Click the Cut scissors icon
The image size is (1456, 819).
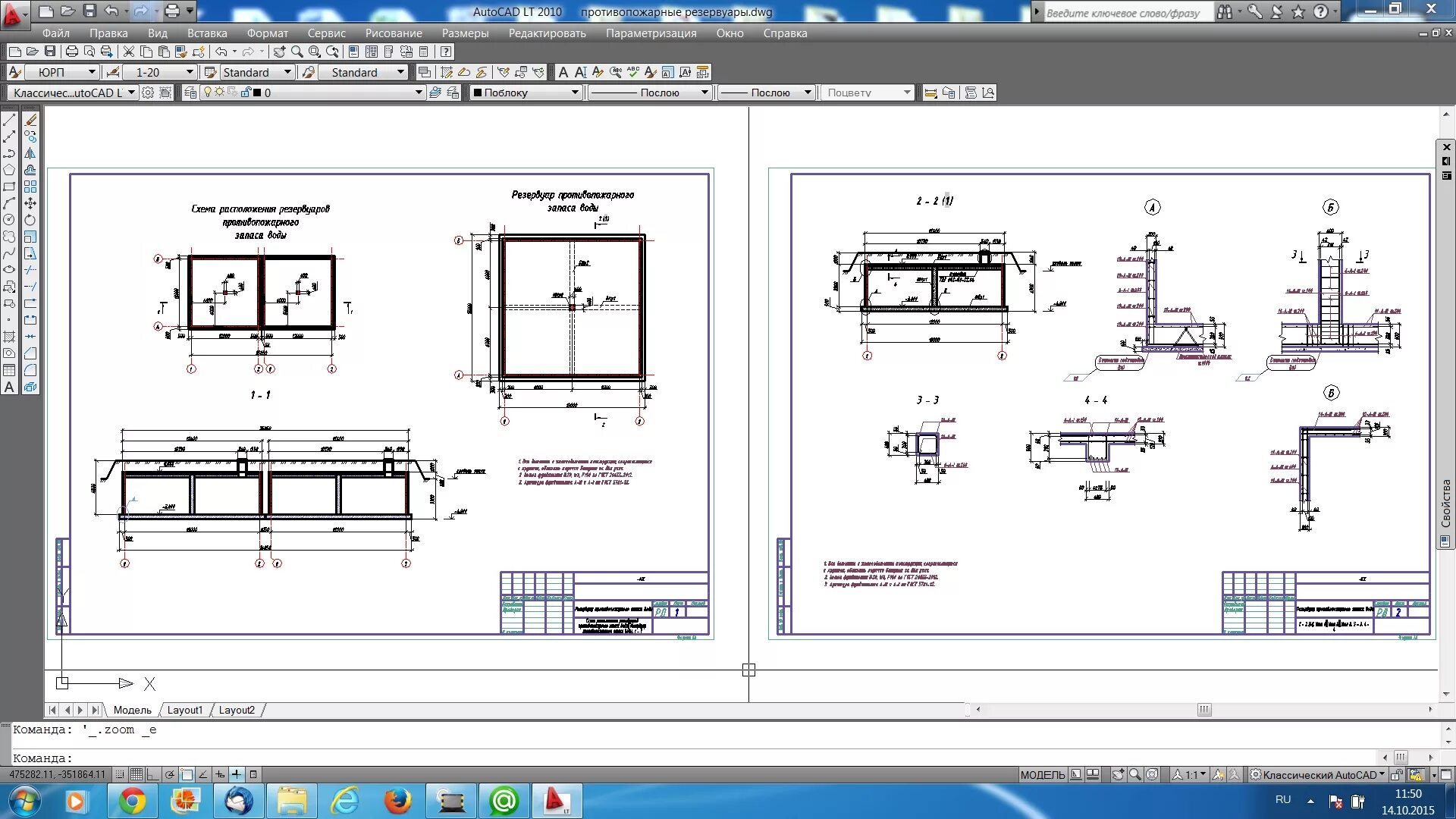coord(128,52)
